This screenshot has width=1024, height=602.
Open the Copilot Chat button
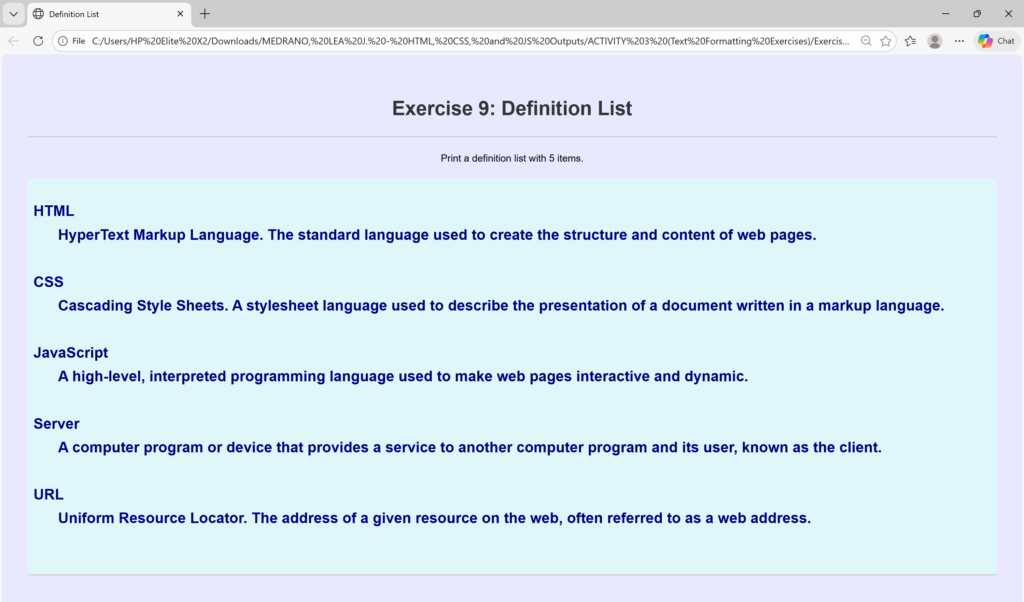point(996,41)
